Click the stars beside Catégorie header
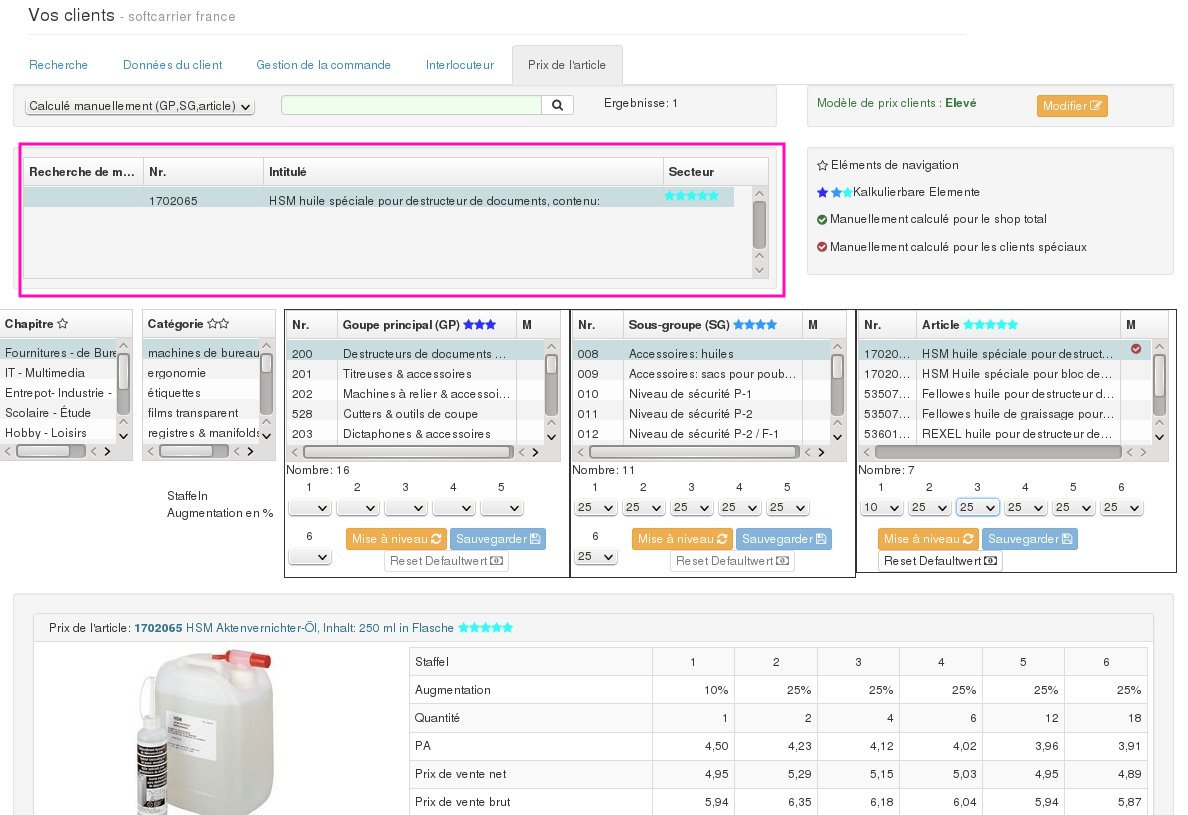 (218, 323)
